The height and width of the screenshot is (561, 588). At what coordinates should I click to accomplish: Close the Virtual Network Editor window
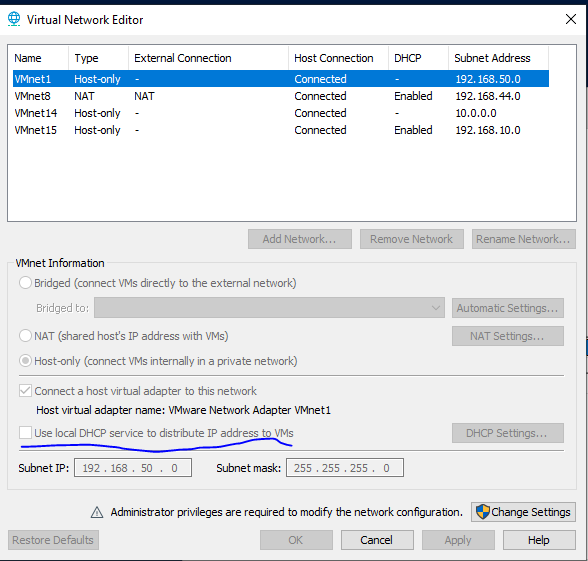point(570,19)
